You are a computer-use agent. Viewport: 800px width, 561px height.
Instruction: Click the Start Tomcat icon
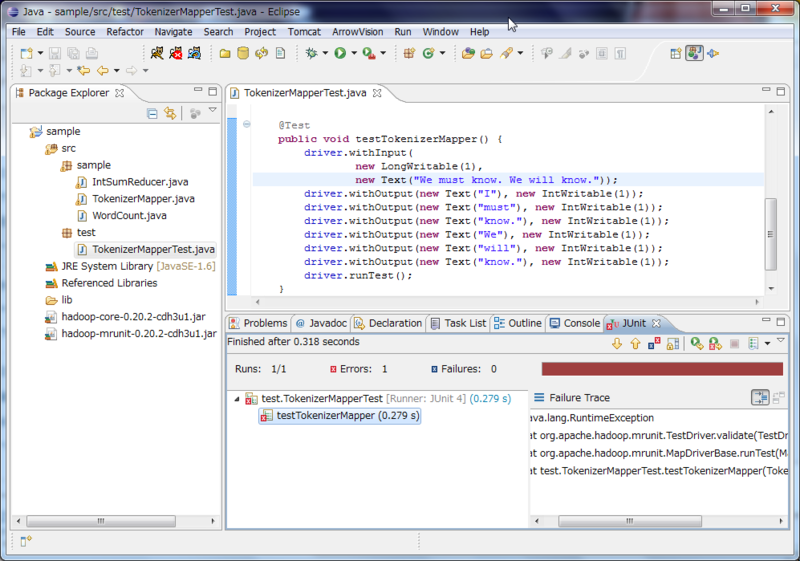157,53
